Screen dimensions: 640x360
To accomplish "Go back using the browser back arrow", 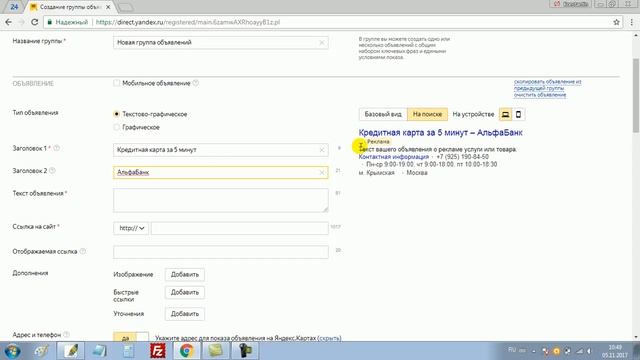I will pos(9,22).
